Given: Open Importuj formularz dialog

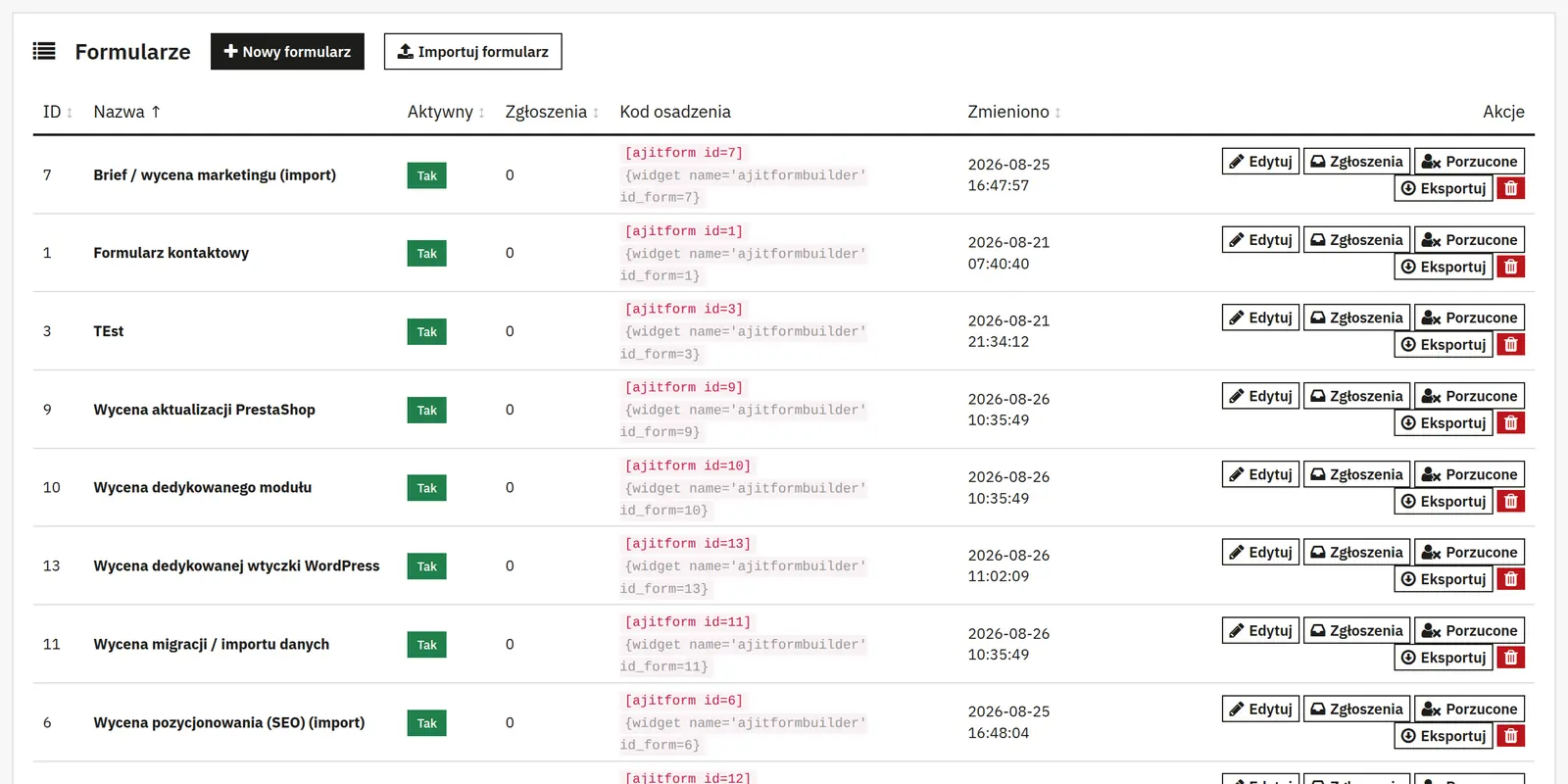Looking at the screenshot, I should (x=473, y=52).
